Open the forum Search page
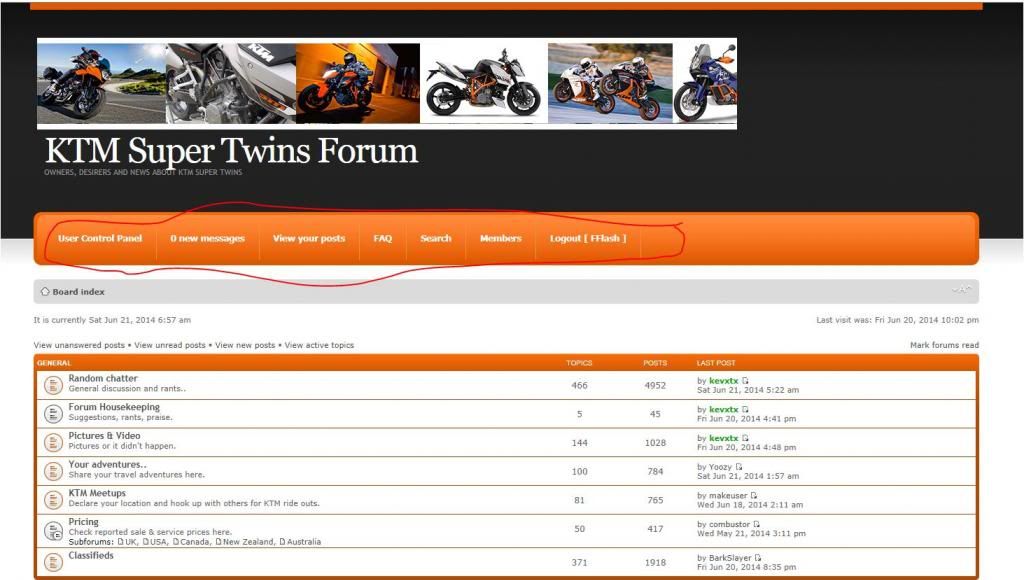The height and width of the screenshot is (580, 1024). (x=436, y=238)
